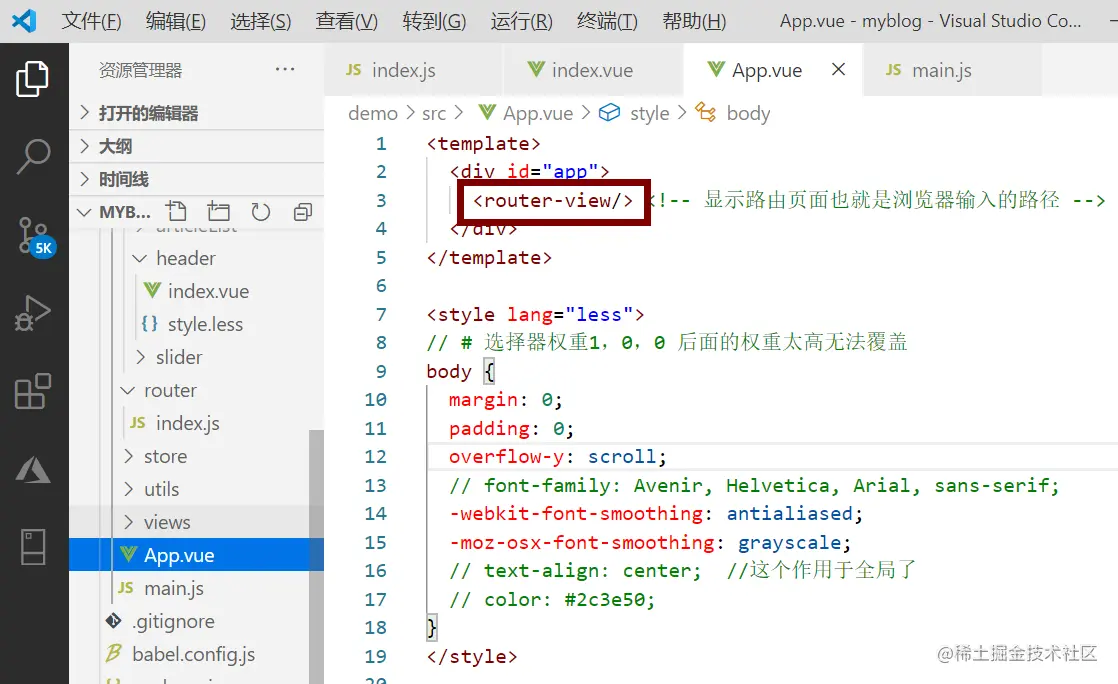Open the Extensions view
The image size is (1118, 684).
(x=32, y=391)
